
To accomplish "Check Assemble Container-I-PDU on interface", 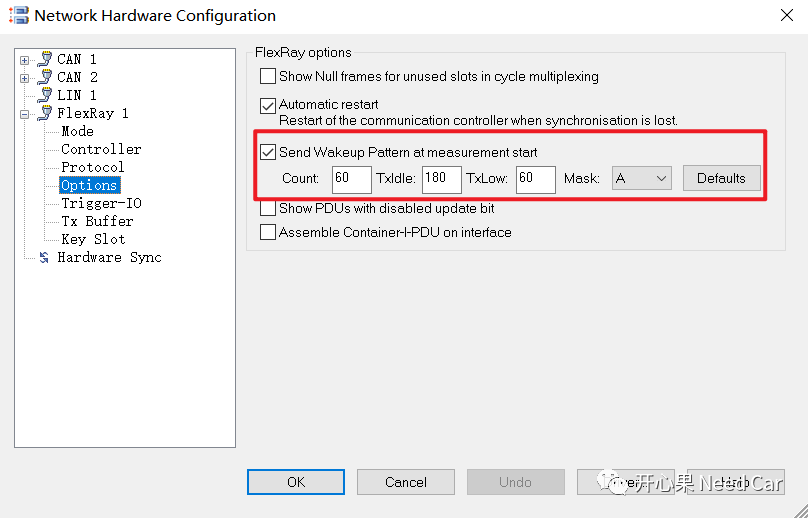I will pos(268,232).
